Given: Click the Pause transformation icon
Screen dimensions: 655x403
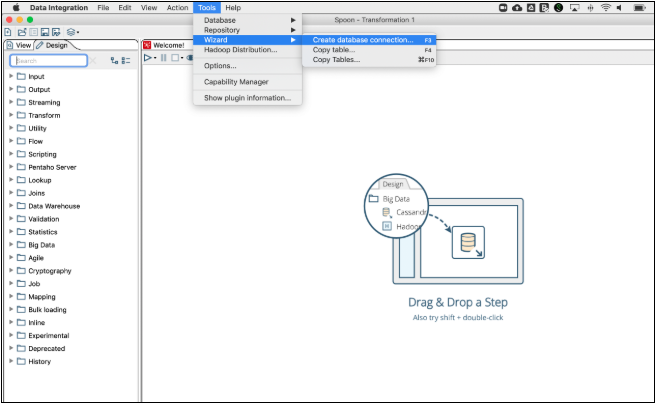Looking at the screenshot, I should (x=163, y=58).
